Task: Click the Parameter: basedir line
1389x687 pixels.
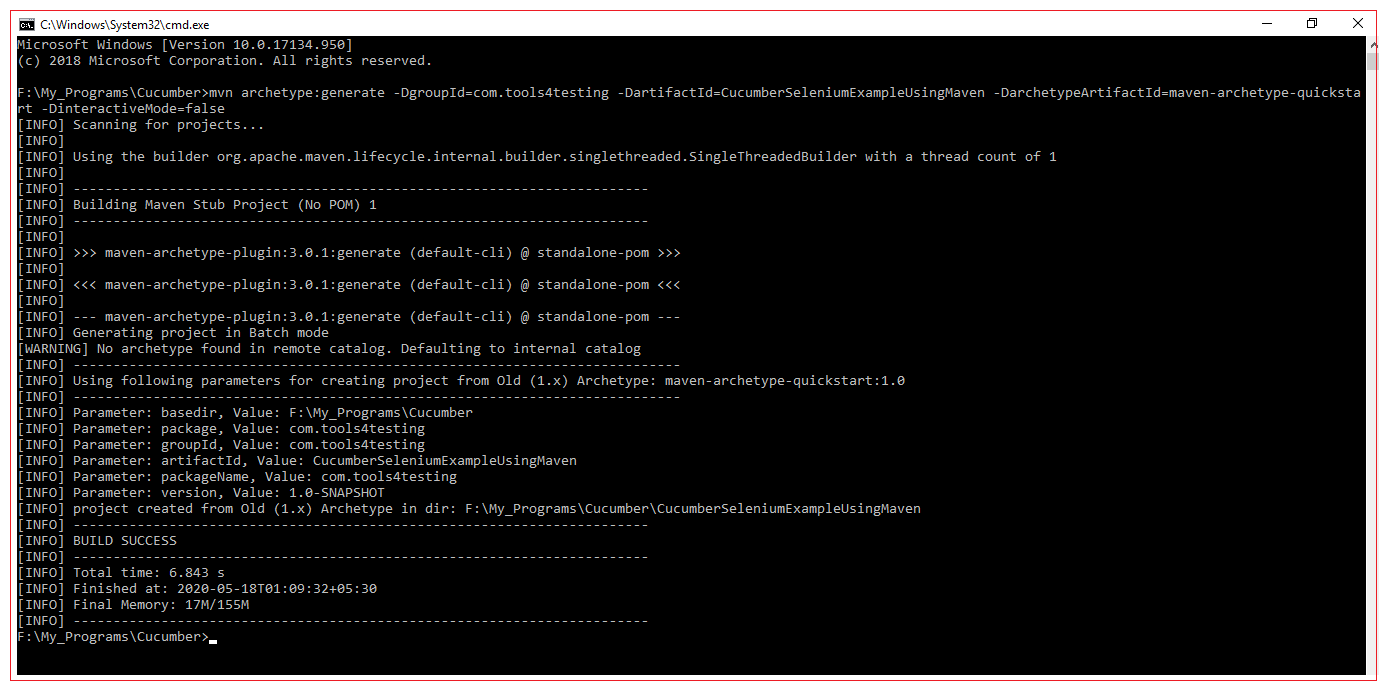Action: coord(245,413)
